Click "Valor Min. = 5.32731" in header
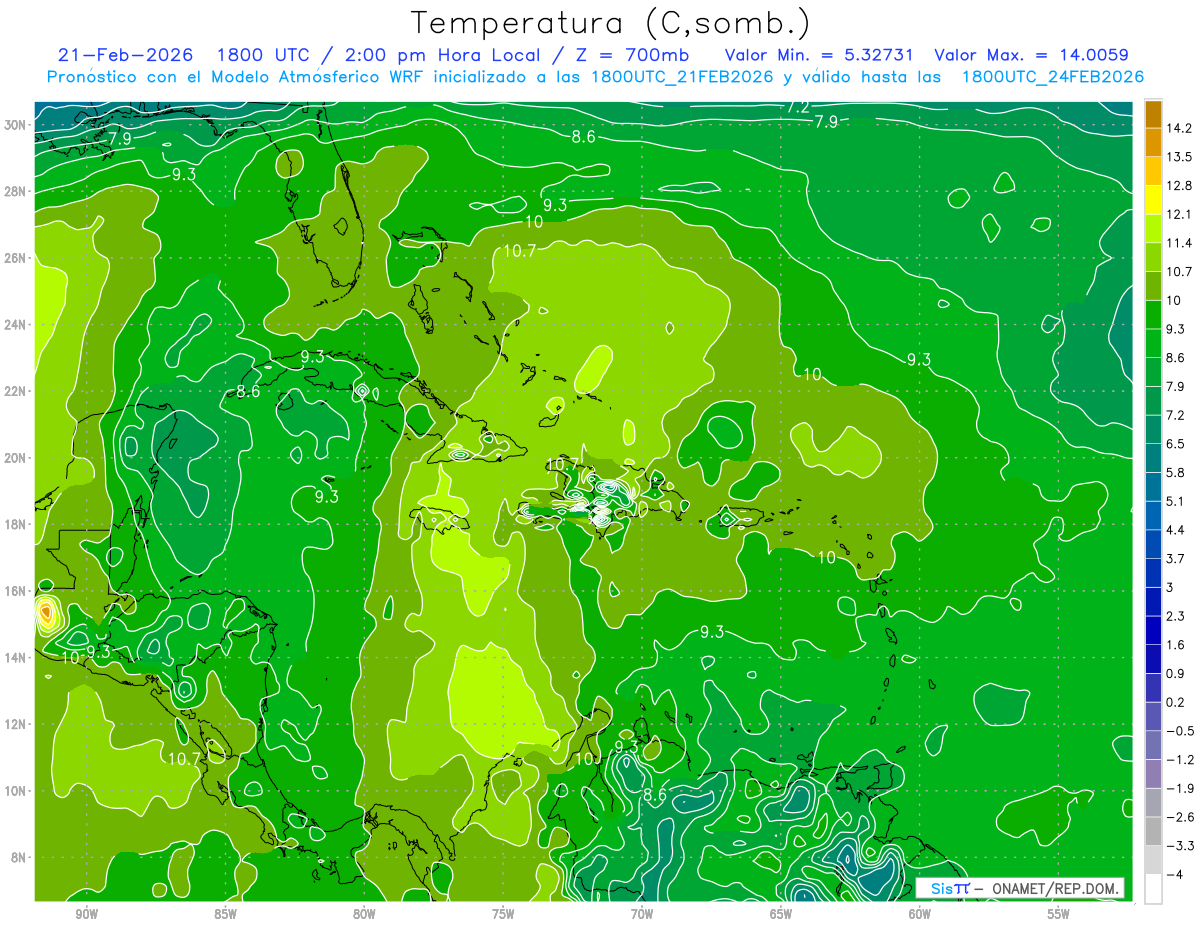This screenshot has height=927, width=1200. click(x=820, y=55)
